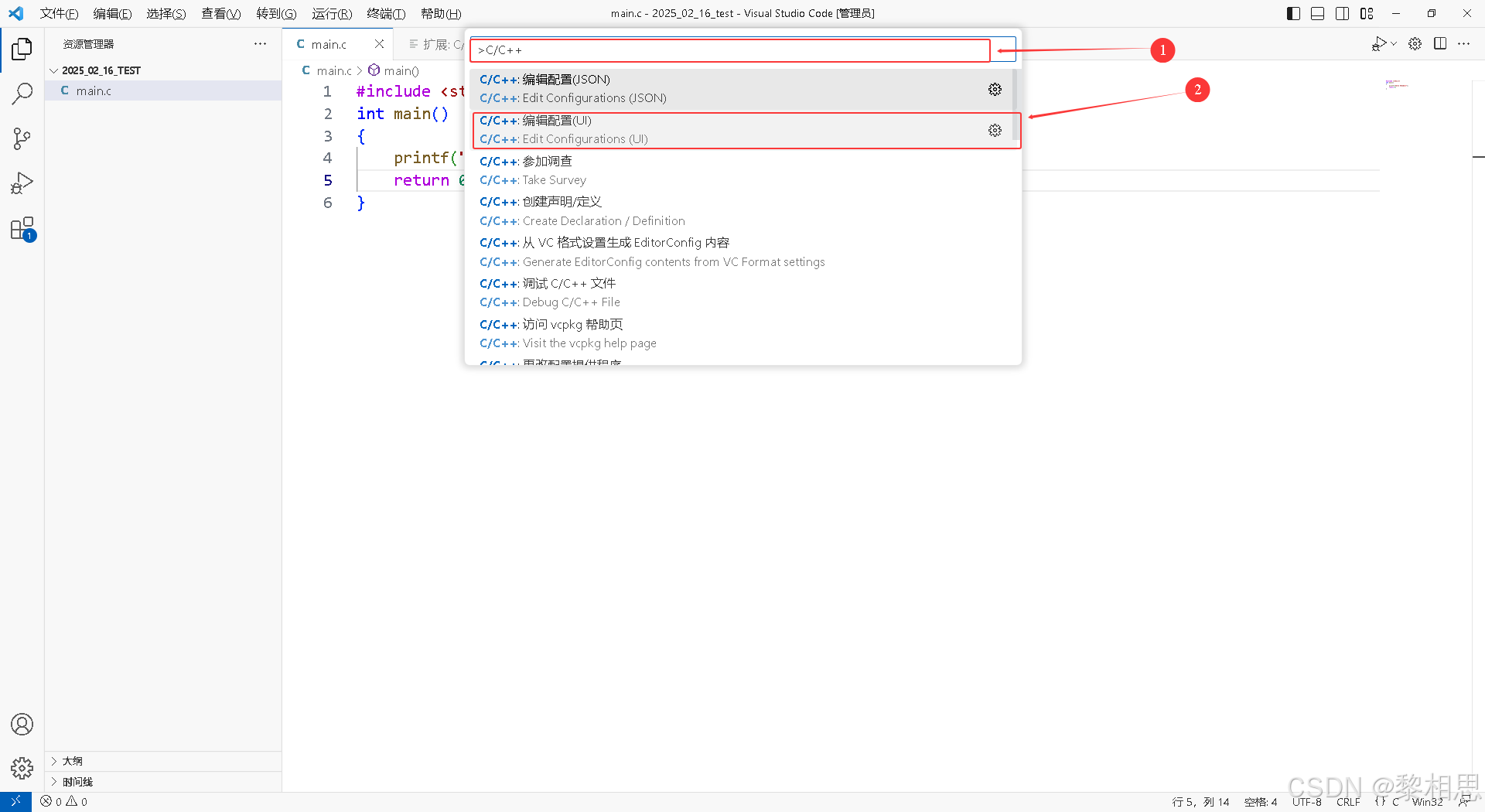Click the Run C/C++ file play icon

[x=1379, y=44]
